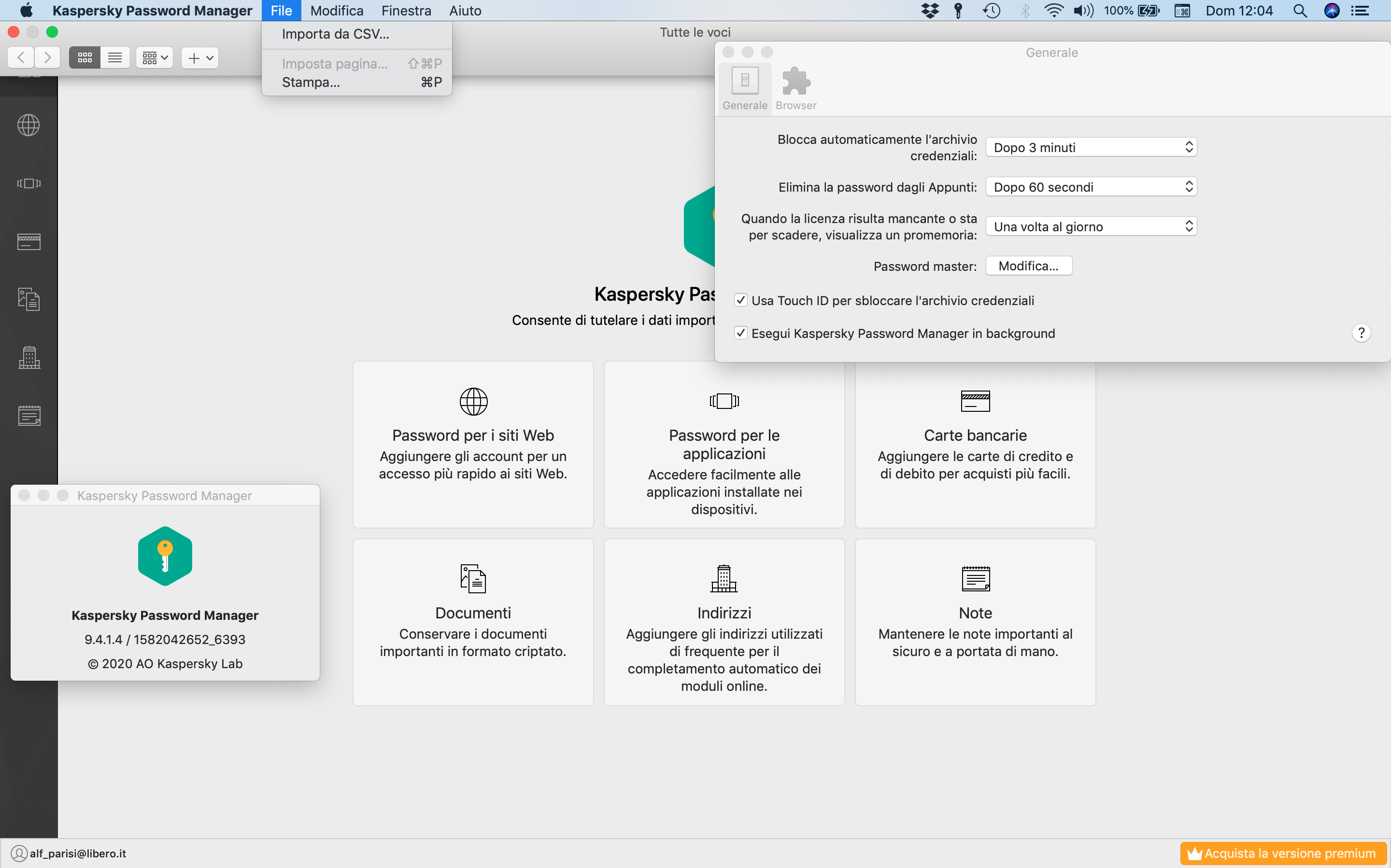Click Modifica master password button

1028,266
